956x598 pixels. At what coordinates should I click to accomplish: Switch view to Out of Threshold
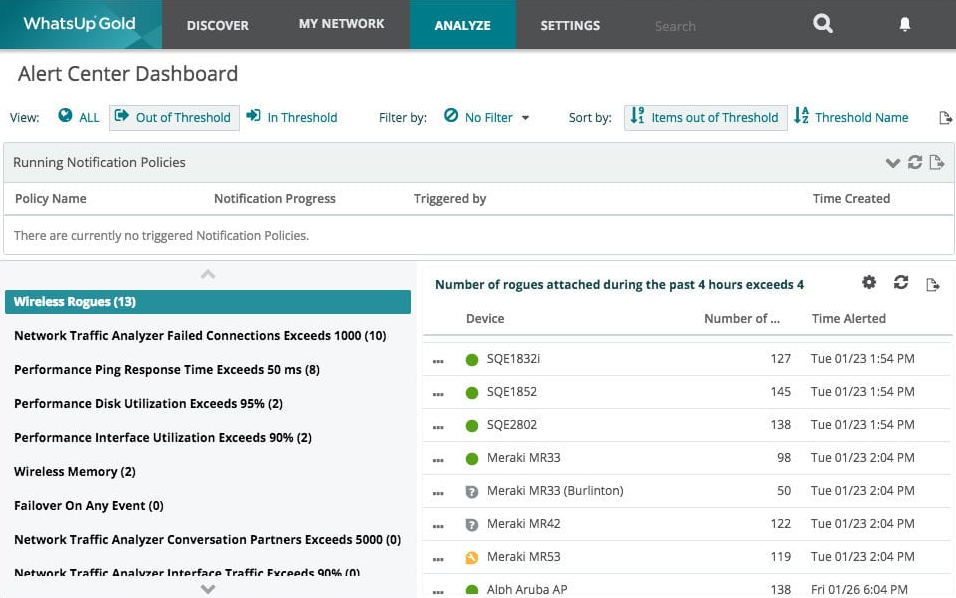pos(174,117)
